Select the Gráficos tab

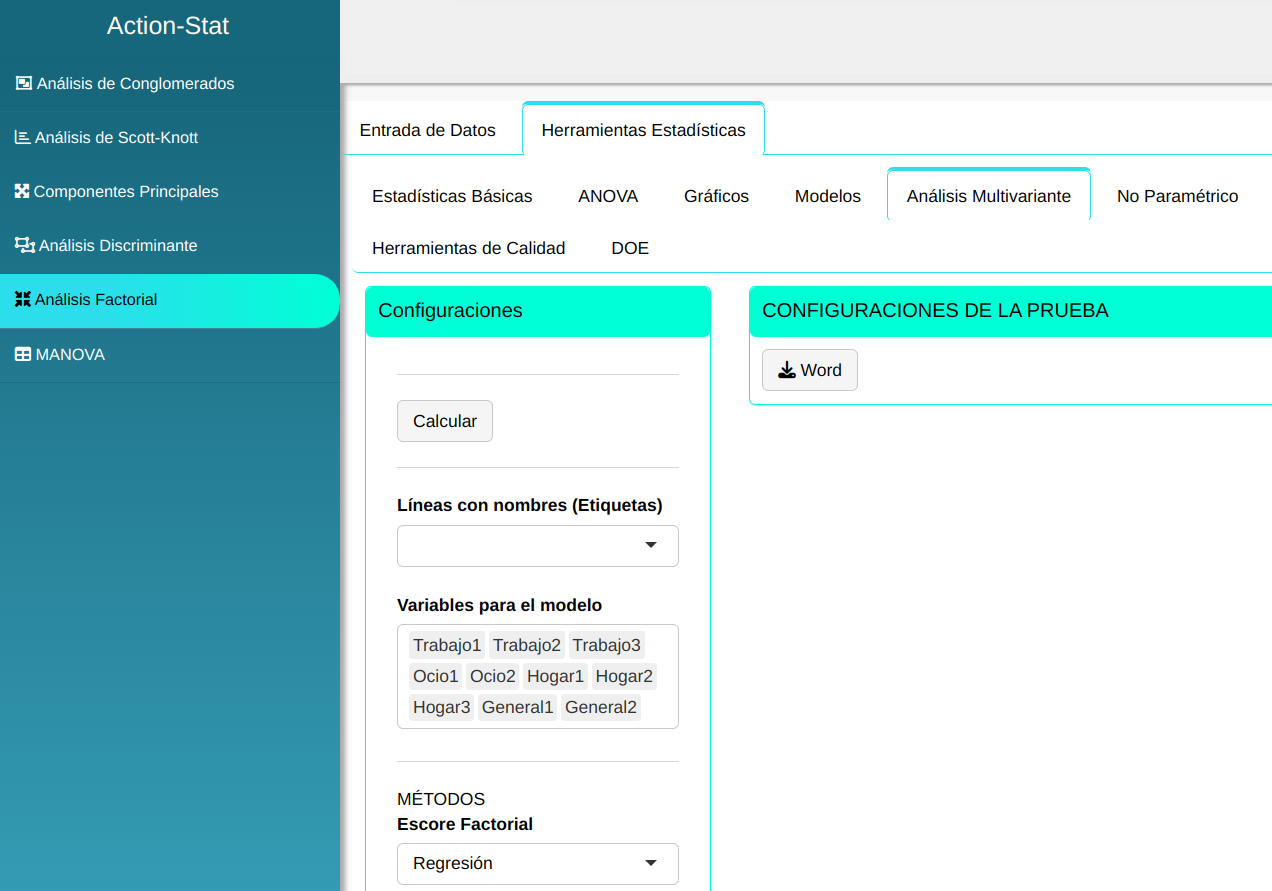click(x=716, y=196)
